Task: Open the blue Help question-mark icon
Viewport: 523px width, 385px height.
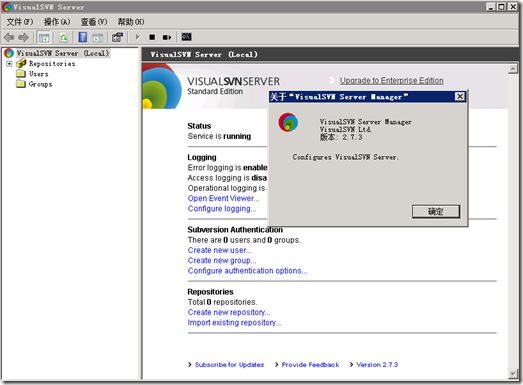Action: coord(83,37)
